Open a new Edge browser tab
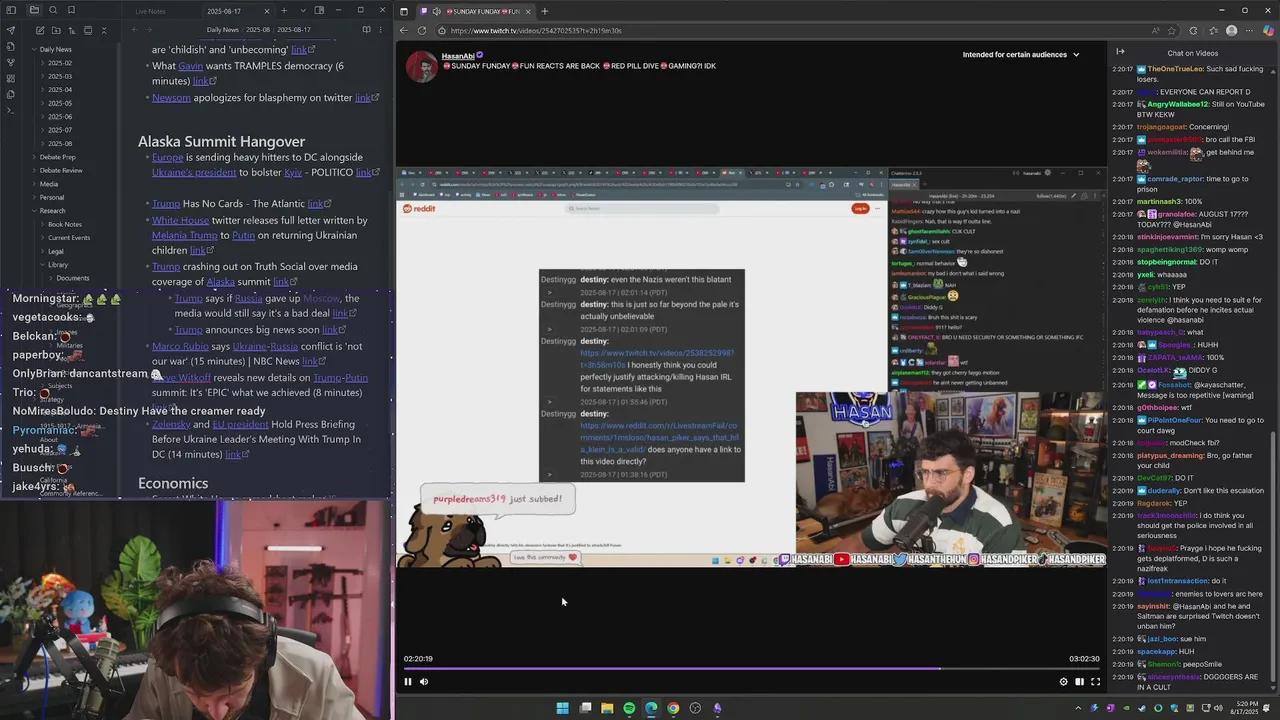Viewport: 1280px width, 720px height. click(x=544, y=11)
